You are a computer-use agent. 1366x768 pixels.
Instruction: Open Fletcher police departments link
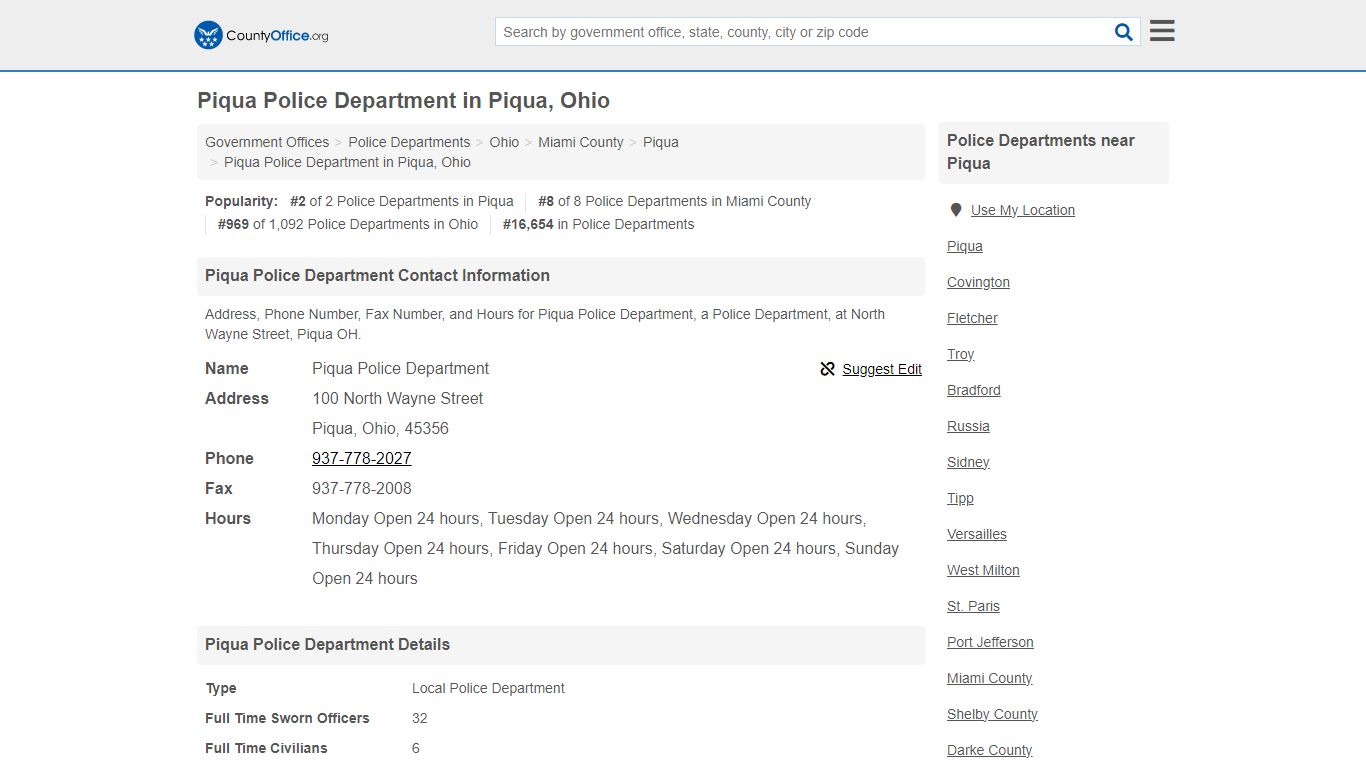coord(972,318)
